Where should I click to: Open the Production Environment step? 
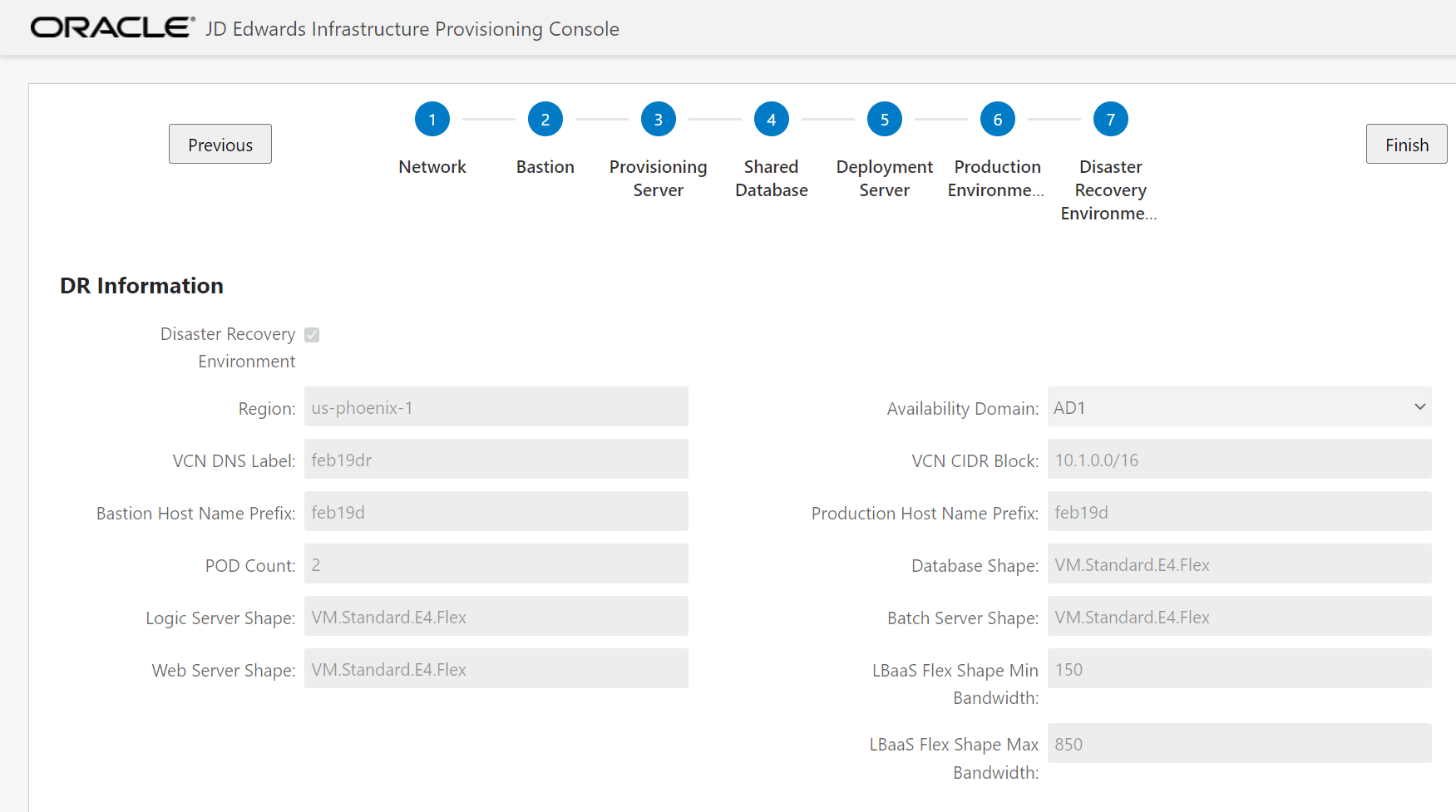tap(997, 119)
